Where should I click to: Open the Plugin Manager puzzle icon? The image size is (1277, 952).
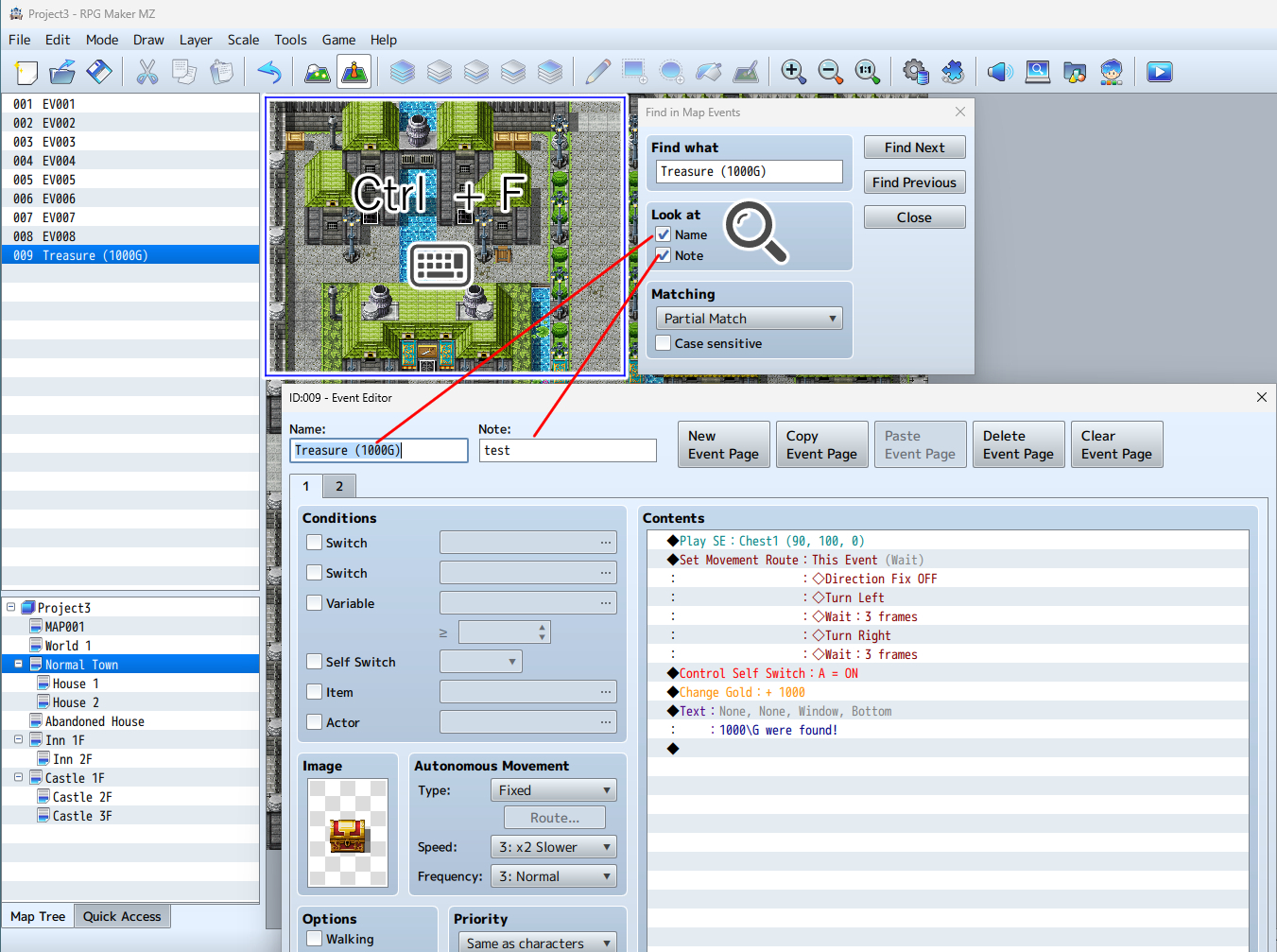pos(953,72)
